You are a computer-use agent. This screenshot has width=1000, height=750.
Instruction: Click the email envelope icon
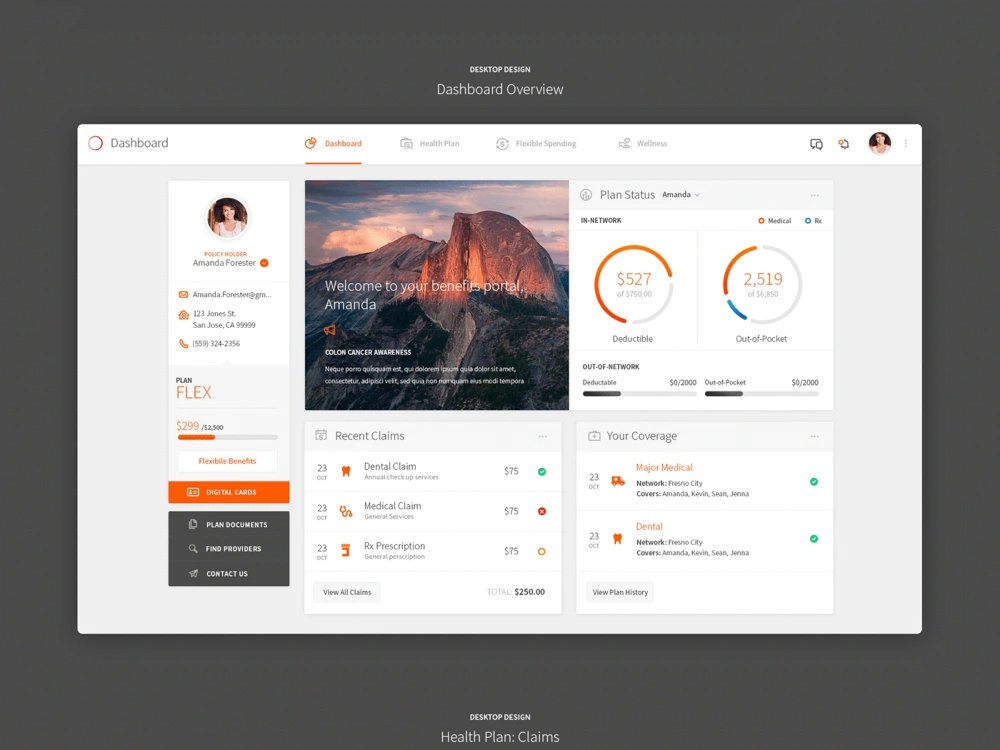pos(183,295)
